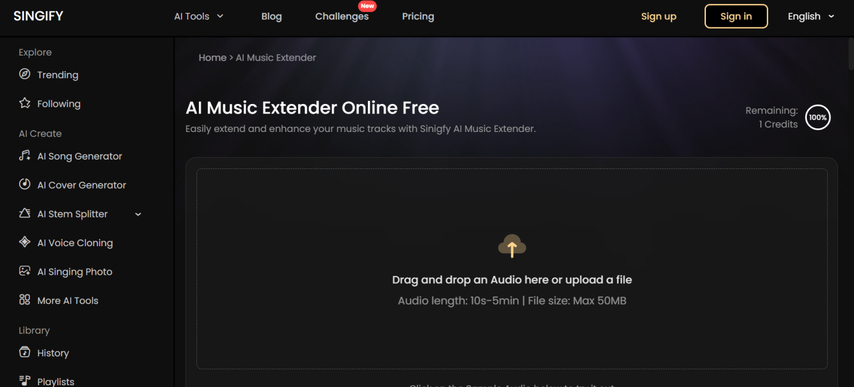
Task: Click the AI Song Generator music note icon
Action: [25, 156]
